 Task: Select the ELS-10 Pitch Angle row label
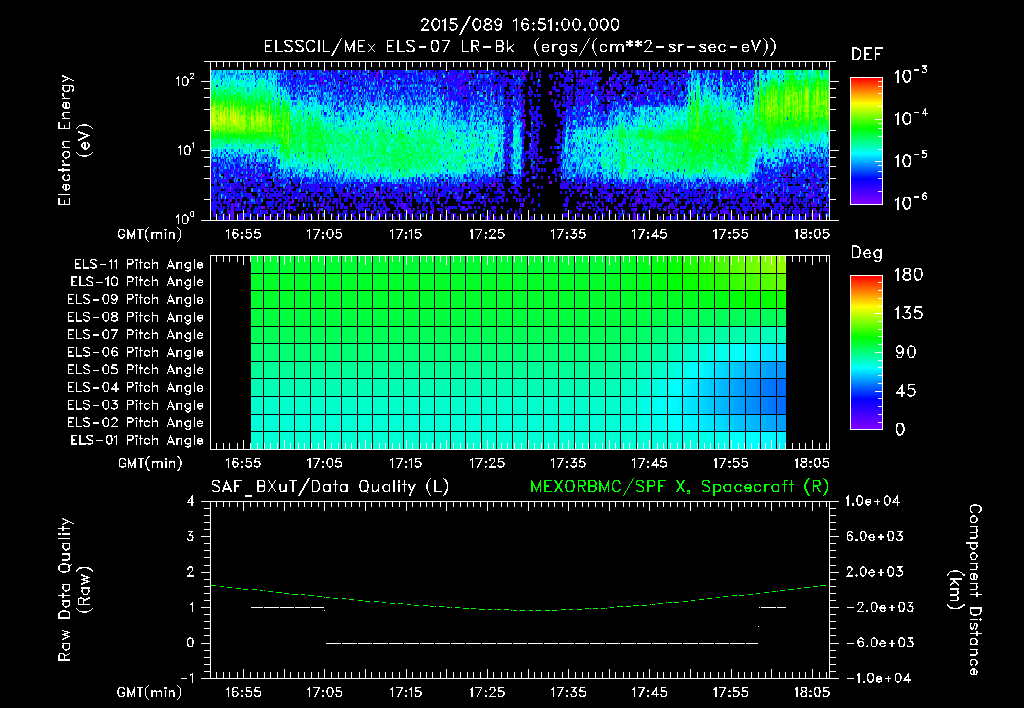coord(137,282)
